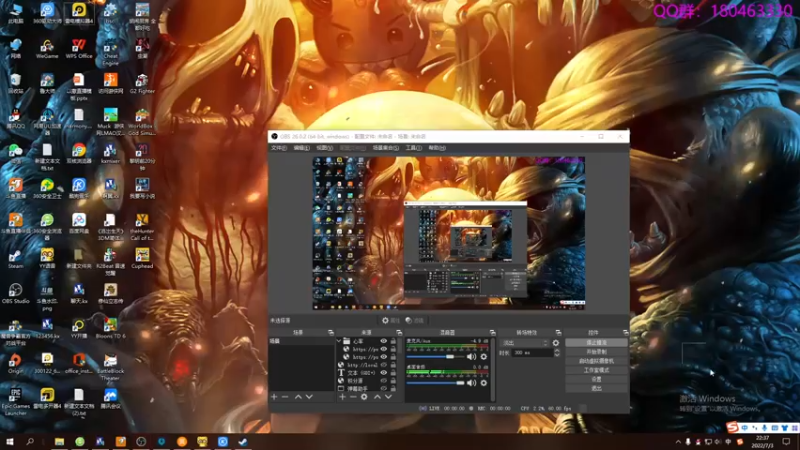800x450 pixels.
Task: Mute the 麦克风/Aux speaker icon
Action: click(471, 357)
